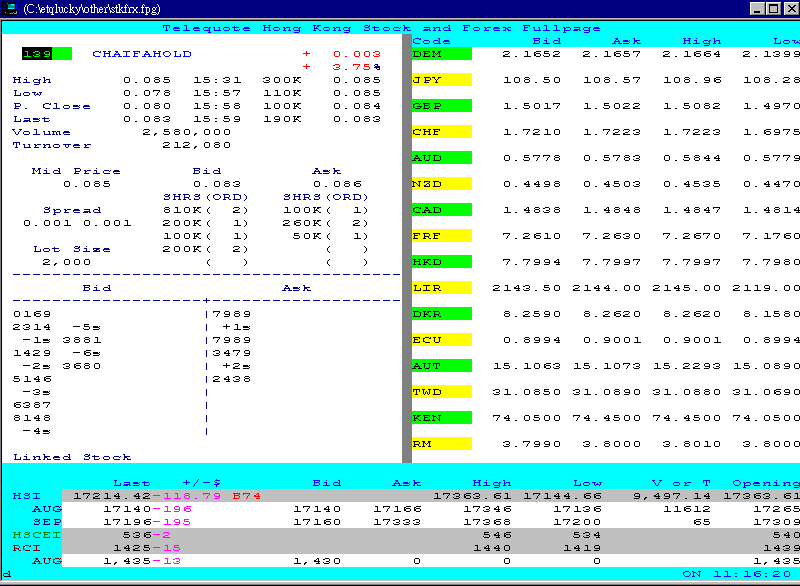Viewport: 800px width, 586px height.
Task: Click the stock code field showing 199
Action: (x=35, y=53)
